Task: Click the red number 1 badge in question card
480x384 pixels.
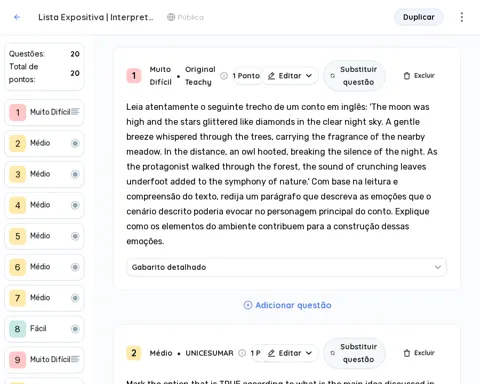Action: coord(134,76)
